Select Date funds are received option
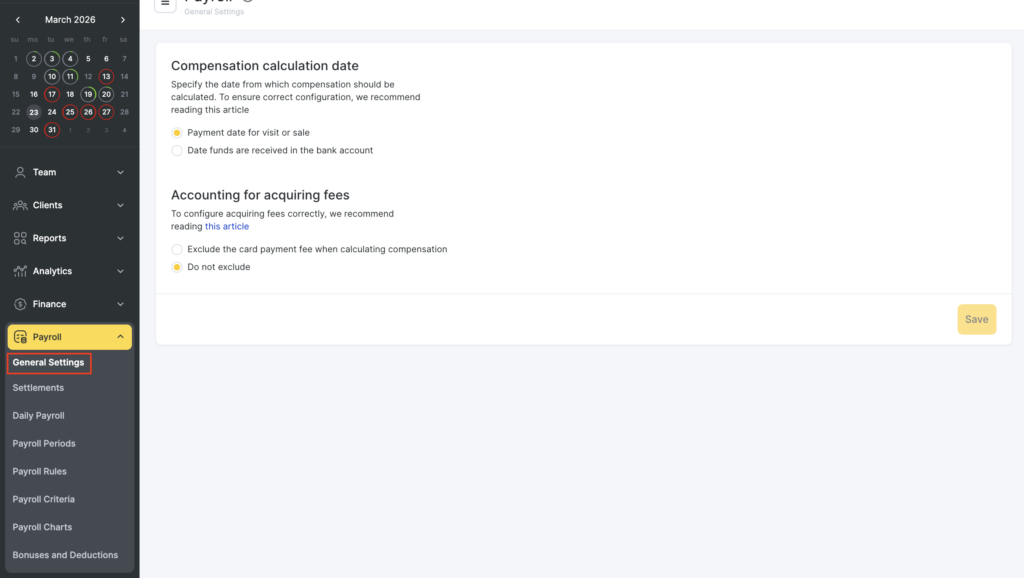The width and height of the screenshot is (1024, 578). click(177, 150)
